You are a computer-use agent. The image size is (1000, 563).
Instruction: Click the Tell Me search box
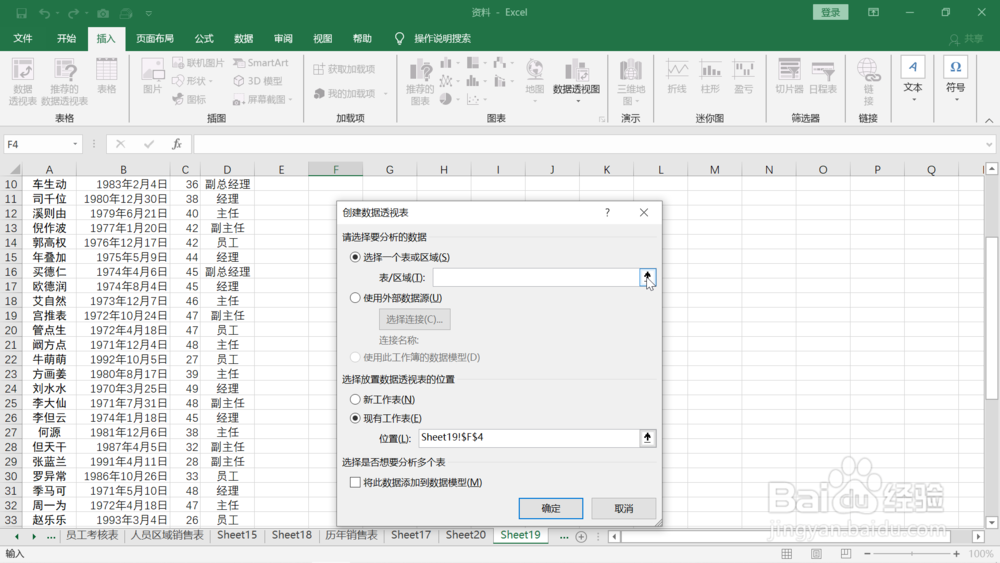[443, 38]
